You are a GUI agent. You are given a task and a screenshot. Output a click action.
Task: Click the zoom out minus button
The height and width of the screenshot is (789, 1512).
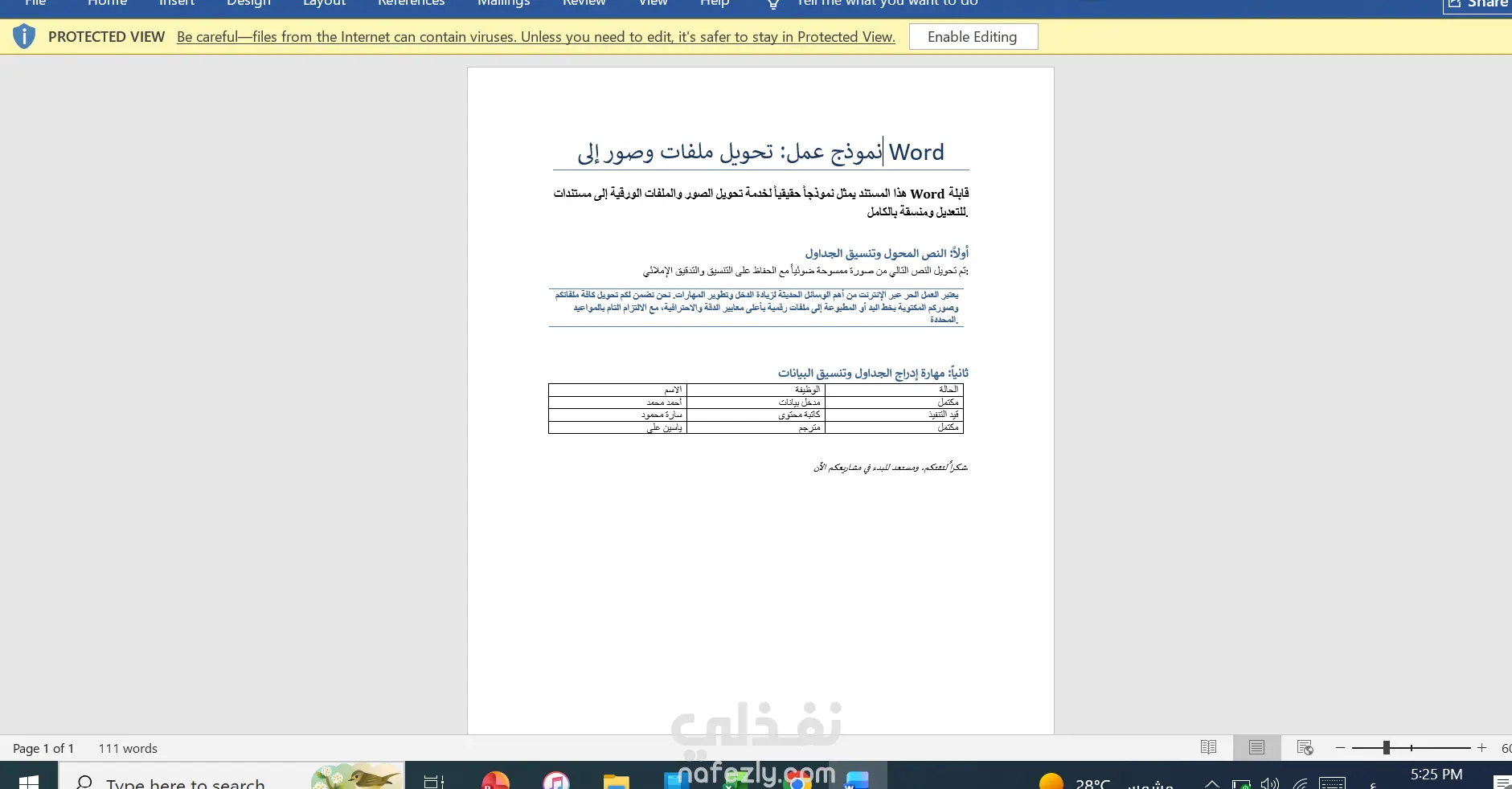click(1340, 747)
